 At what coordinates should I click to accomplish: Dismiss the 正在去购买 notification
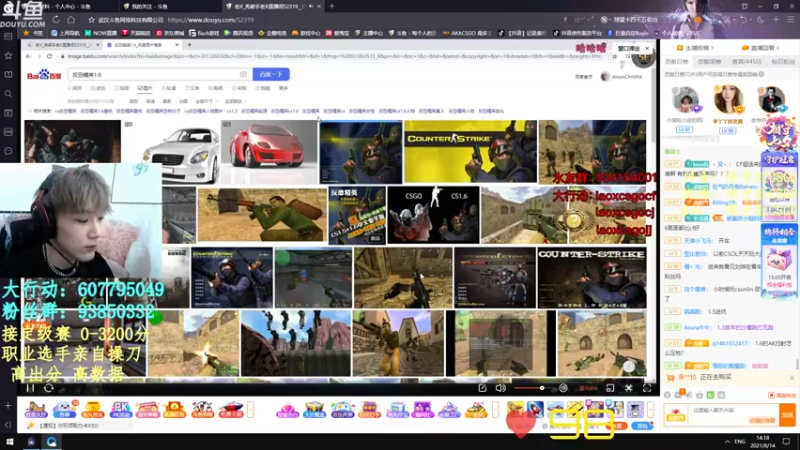(791, 378)
